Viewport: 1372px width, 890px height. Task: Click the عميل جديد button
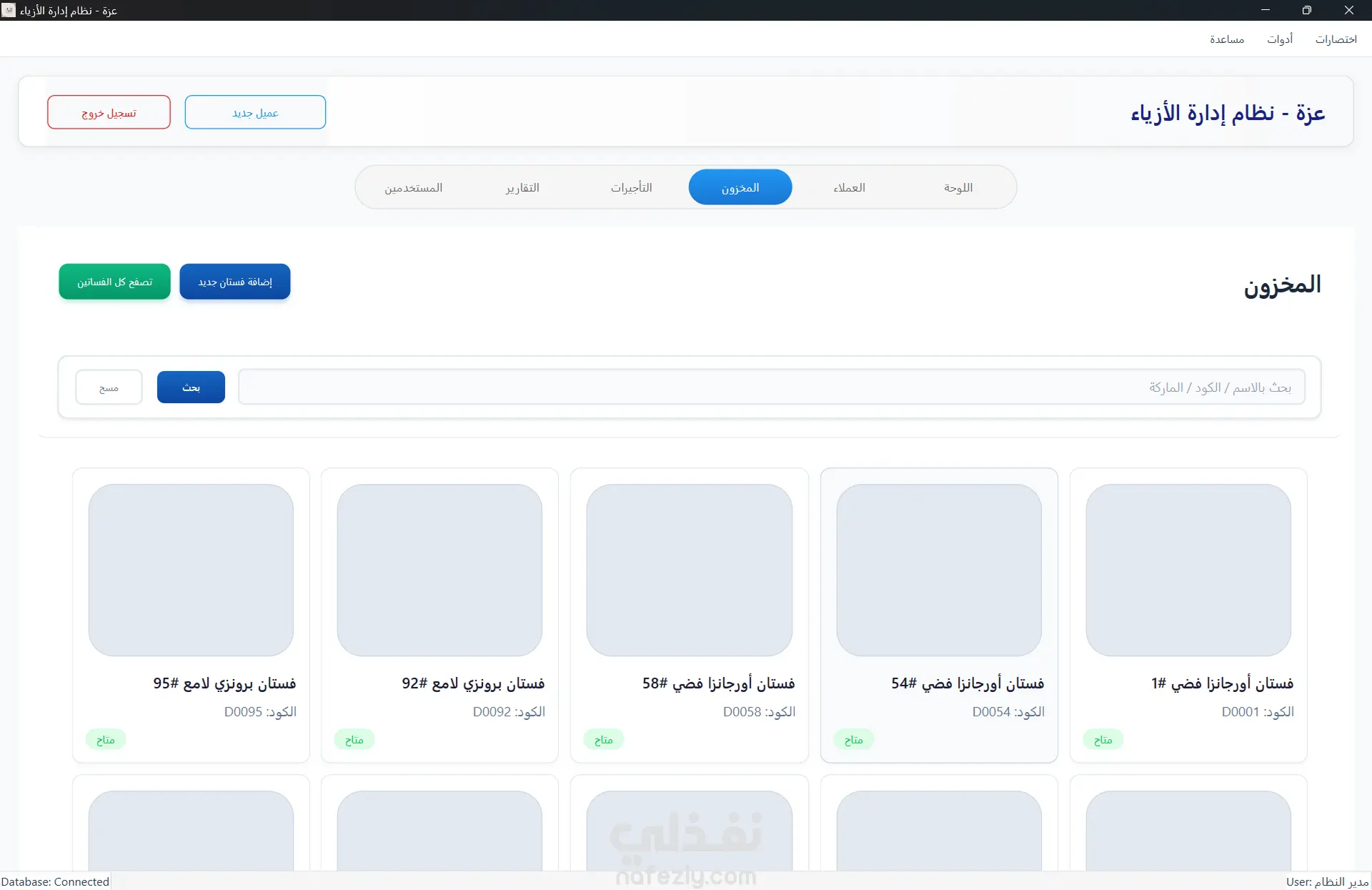255,113
